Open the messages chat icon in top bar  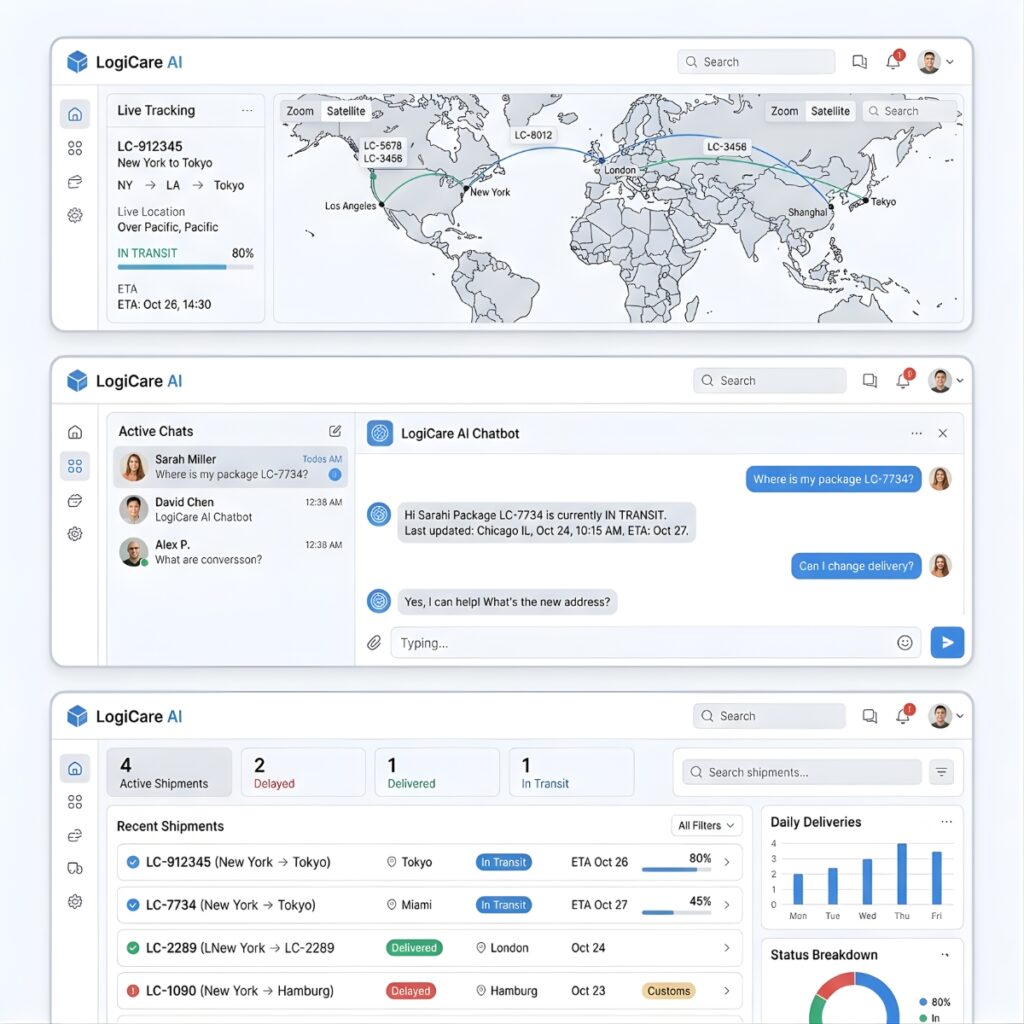(x=860, y=61)
